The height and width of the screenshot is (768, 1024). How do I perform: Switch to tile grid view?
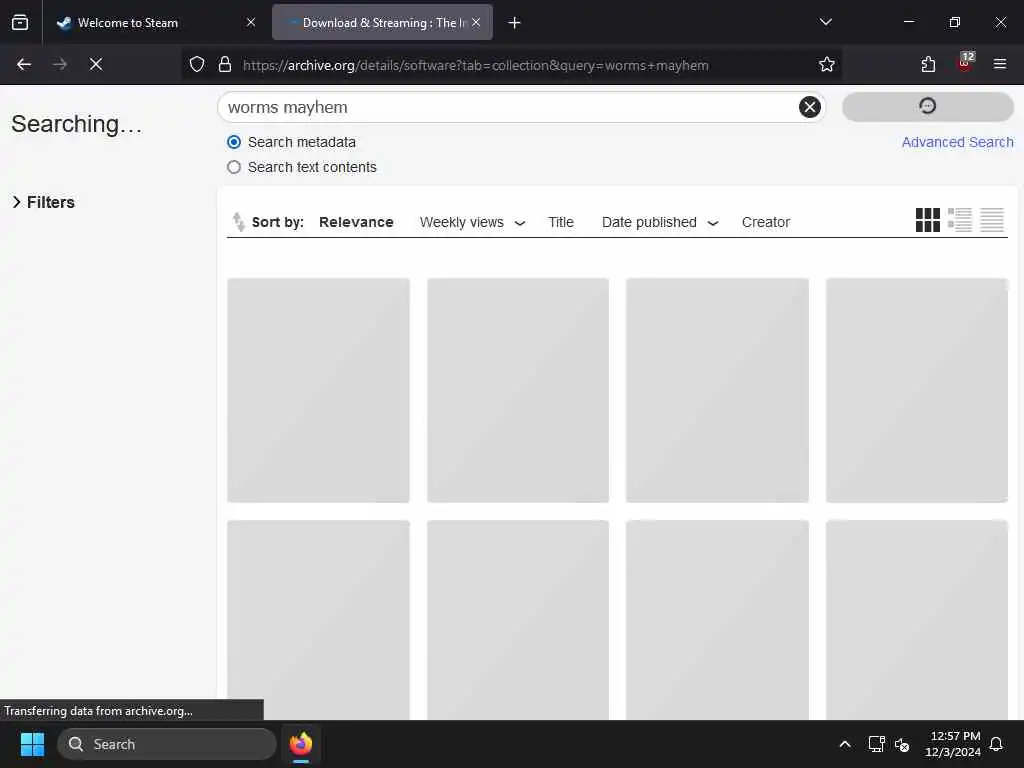pos(927,220)
